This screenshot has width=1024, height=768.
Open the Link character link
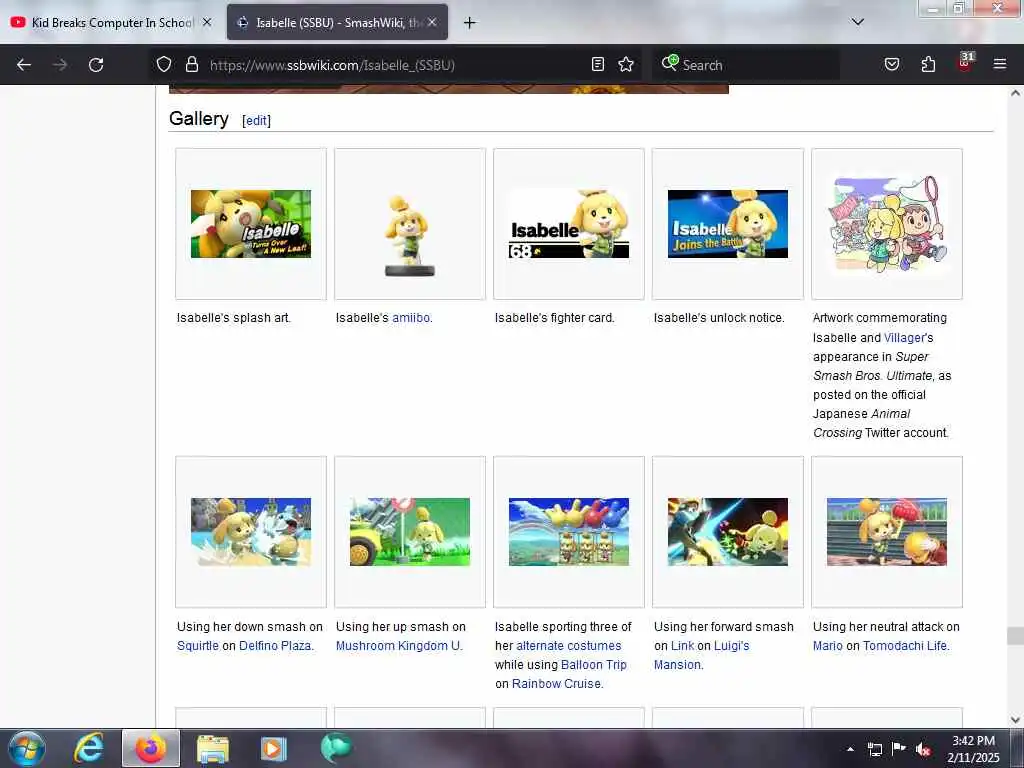click(682, 646)
